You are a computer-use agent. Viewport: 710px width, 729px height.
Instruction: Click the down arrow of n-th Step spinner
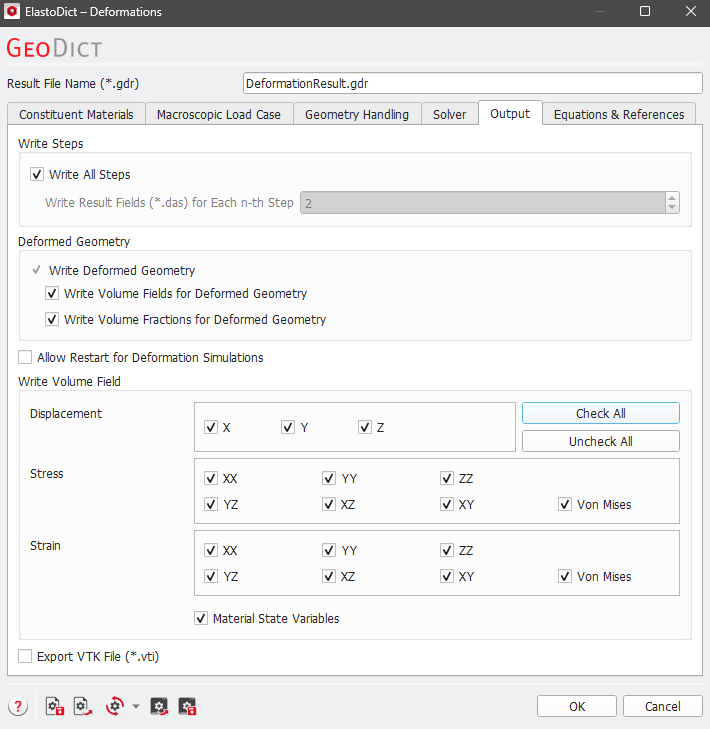[672, 208]
